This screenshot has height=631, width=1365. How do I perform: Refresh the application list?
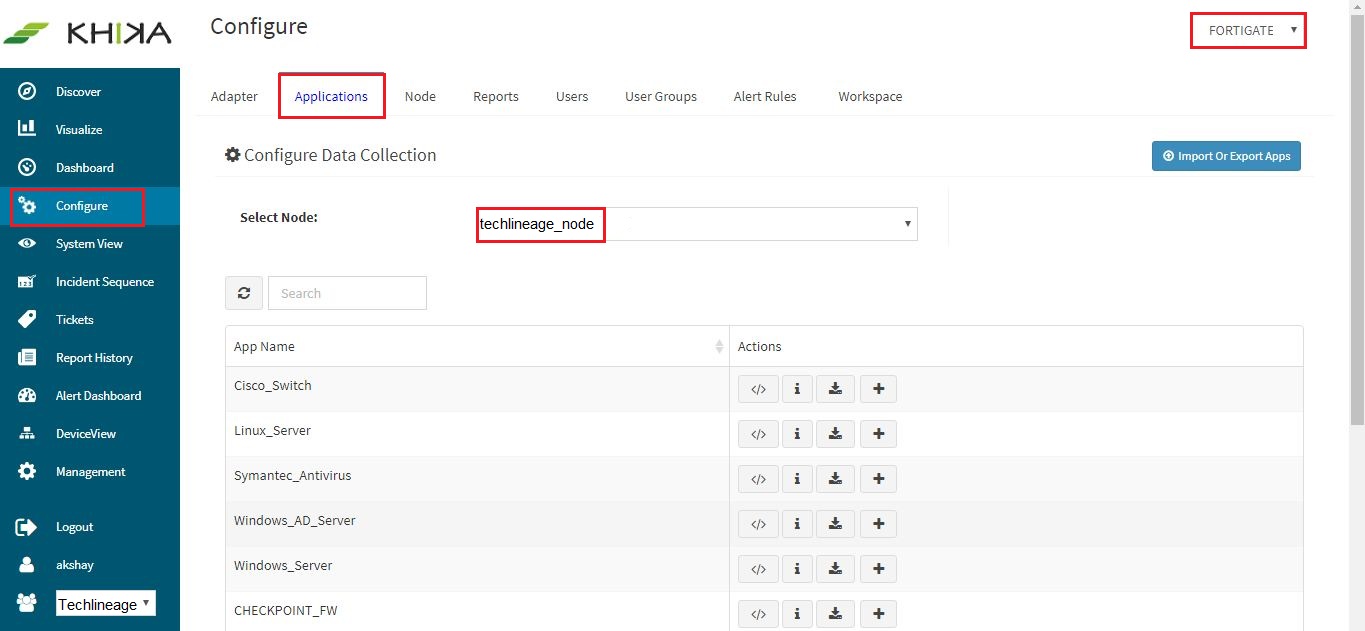click(244, 293)
